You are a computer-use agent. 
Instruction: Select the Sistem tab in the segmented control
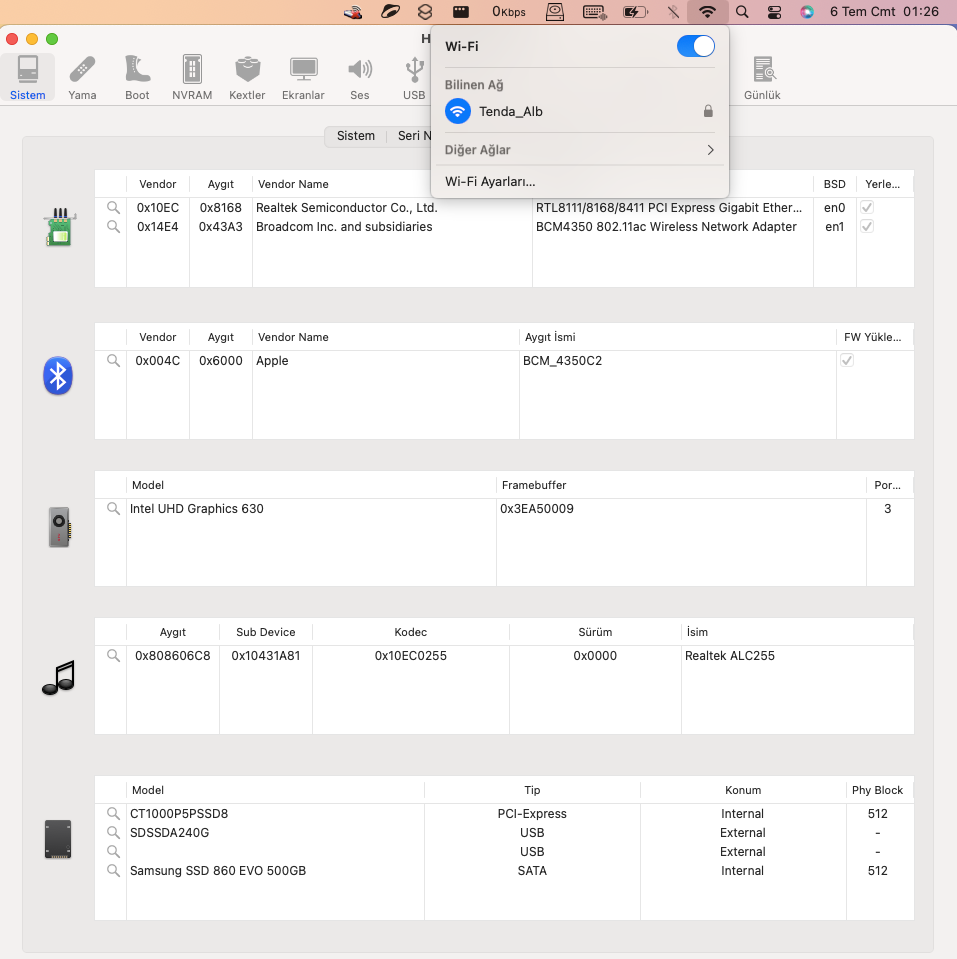click(355, 136)
